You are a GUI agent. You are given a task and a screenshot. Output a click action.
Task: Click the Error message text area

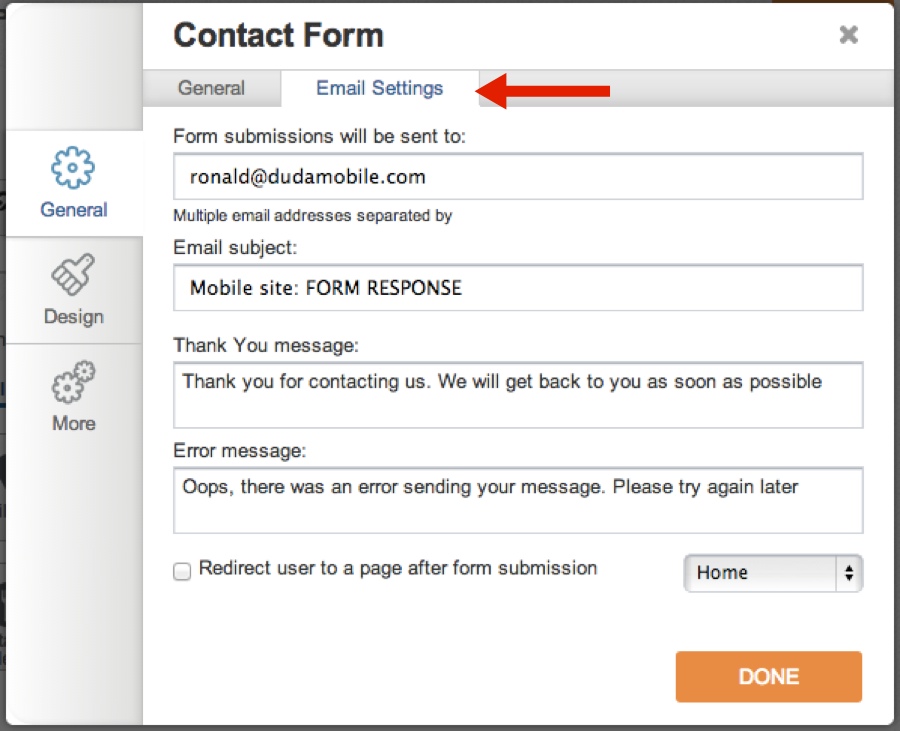pyautogui.click(x=518, y=500)
